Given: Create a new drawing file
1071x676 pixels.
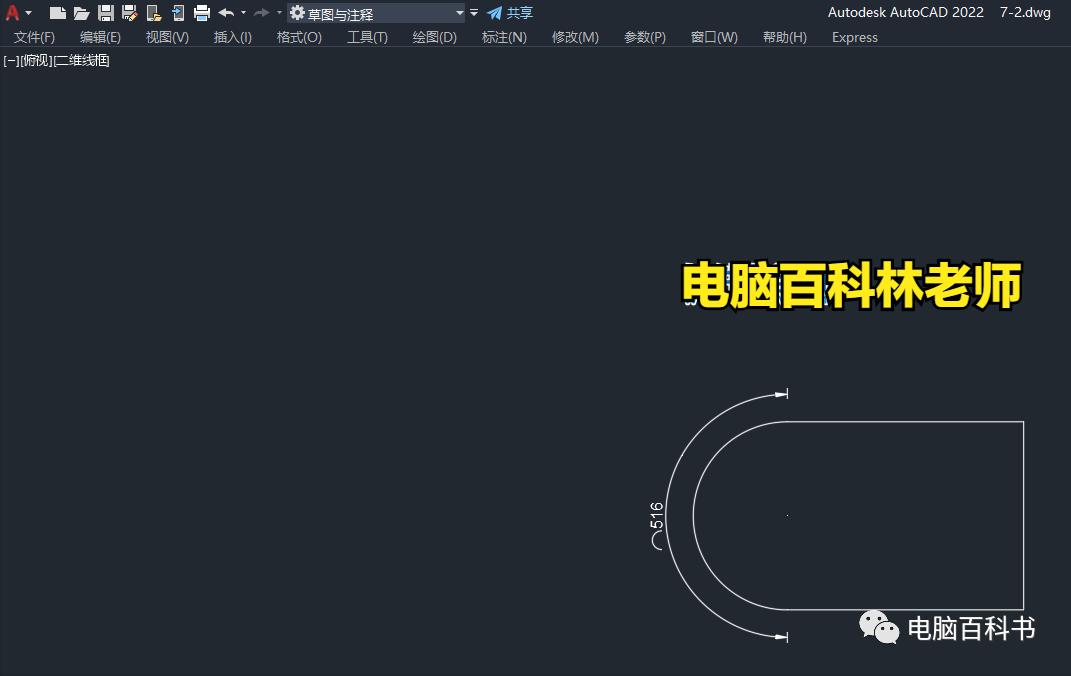Looking at the screenshot, I should pyautogui.click(x=57, y=13).
